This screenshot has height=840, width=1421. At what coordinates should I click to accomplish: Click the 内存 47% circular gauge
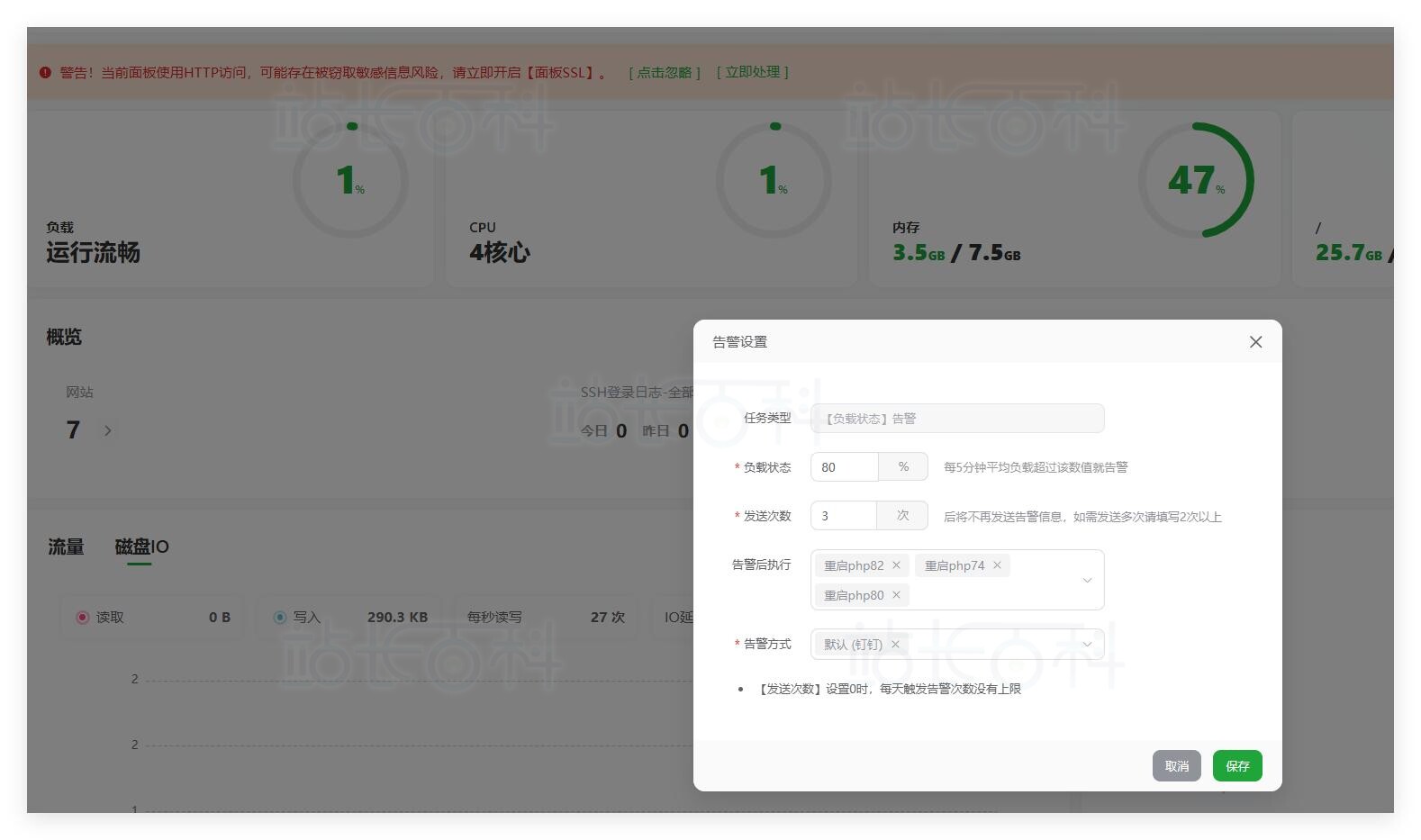point(1196,180)
